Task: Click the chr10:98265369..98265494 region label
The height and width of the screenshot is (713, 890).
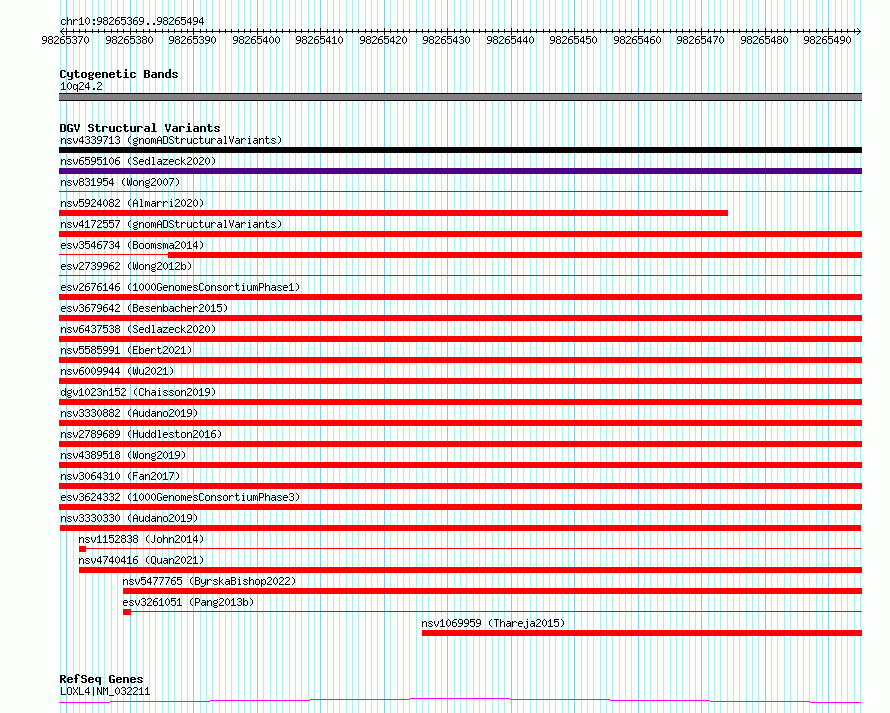Action: coord(132,21)
